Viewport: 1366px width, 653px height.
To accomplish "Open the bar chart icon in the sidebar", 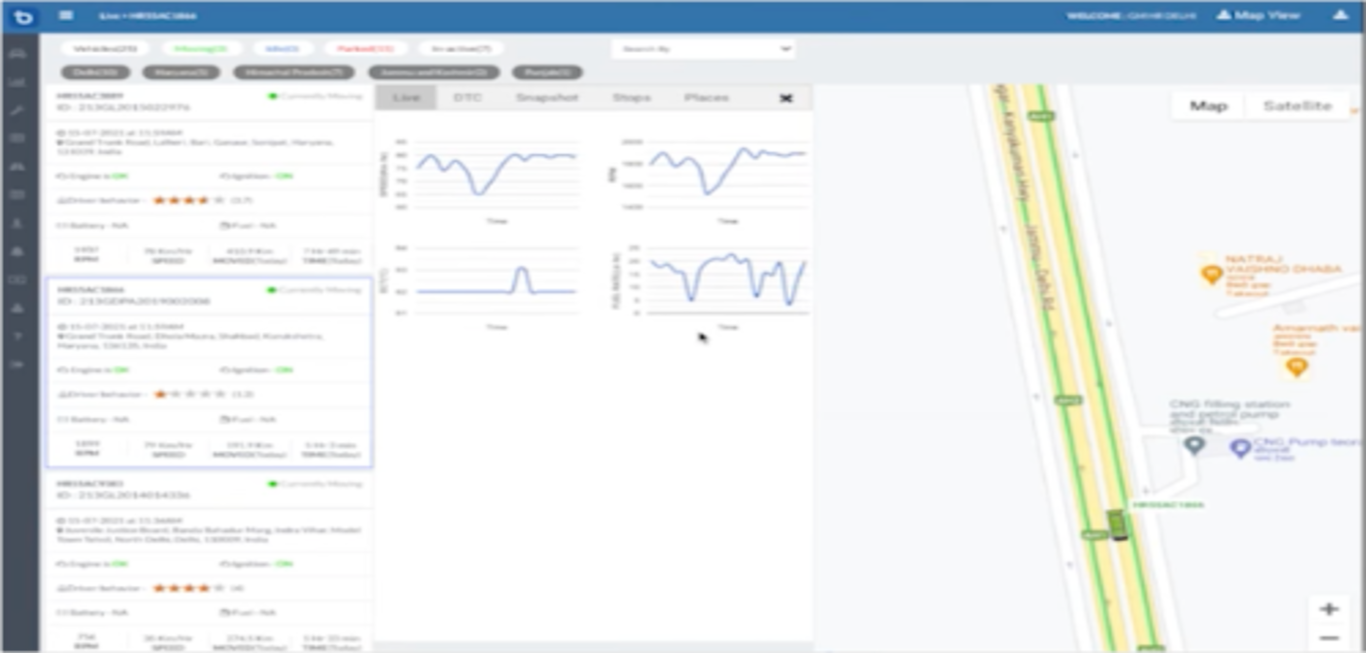I will [17, 81].
